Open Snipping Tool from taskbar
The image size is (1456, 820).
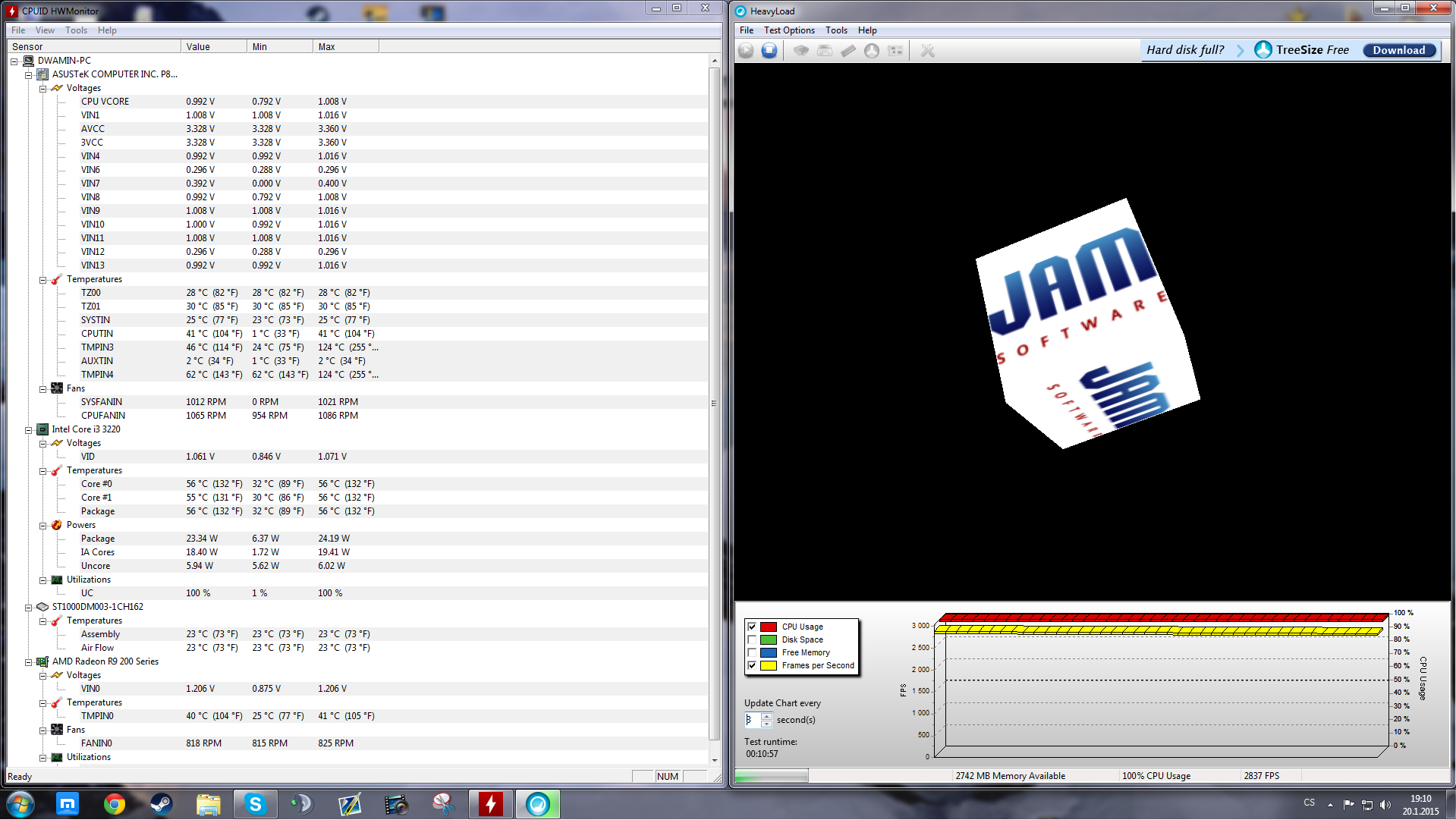pos(444,804)
